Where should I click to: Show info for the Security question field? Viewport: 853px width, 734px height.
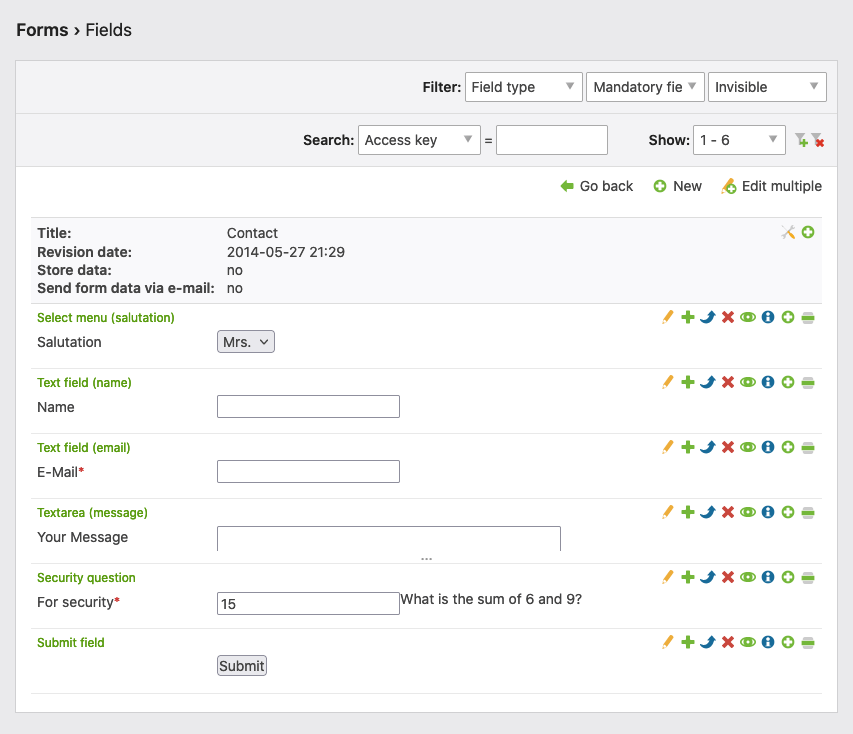768,577
